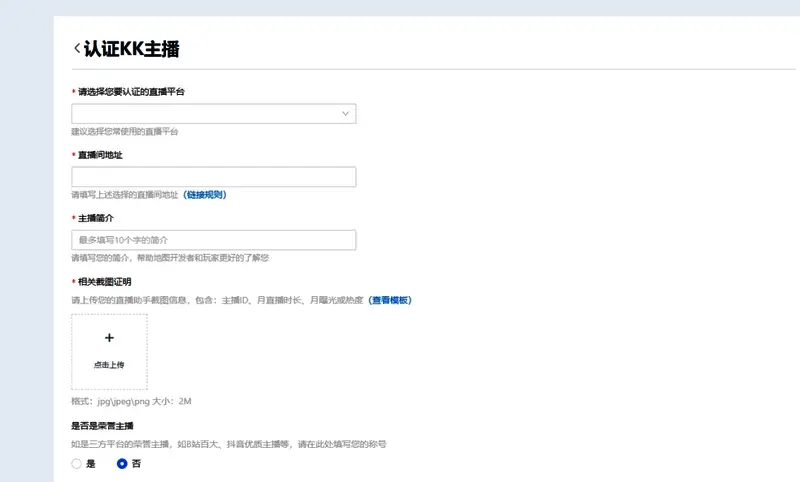Image resolution: width=800 pixels, height=482 pixels.
Task: Click the 请选择您要认证的直播平台 label
Action: click(131, 92)
